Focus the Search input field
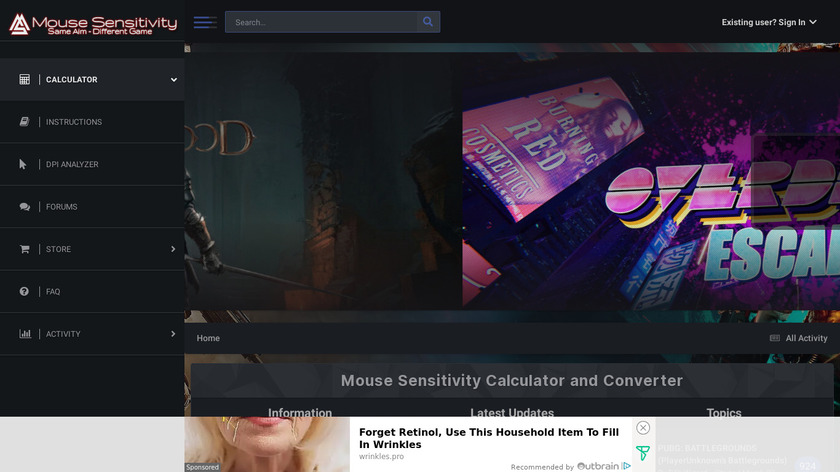Image resolution: width=840 pixels, height=472 pixels. pyautogui.click(x=321, y=22)
